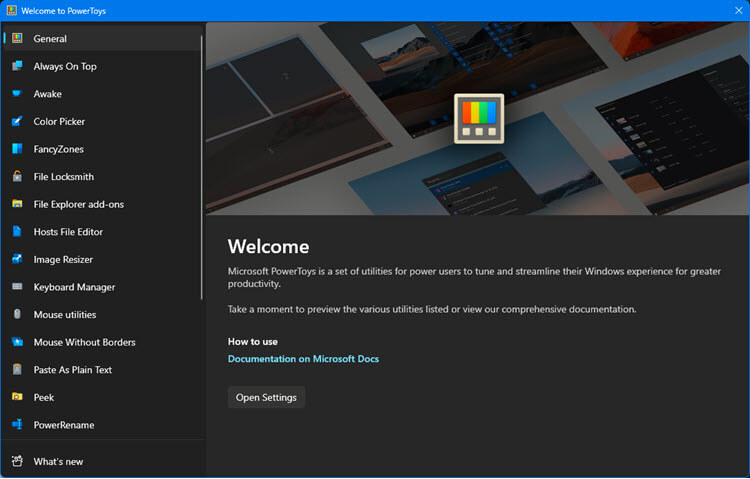Viewport: 750px width, 479px height.
Task: Open Documentation on Microsoft Docs link
Action: click(303, 359)
